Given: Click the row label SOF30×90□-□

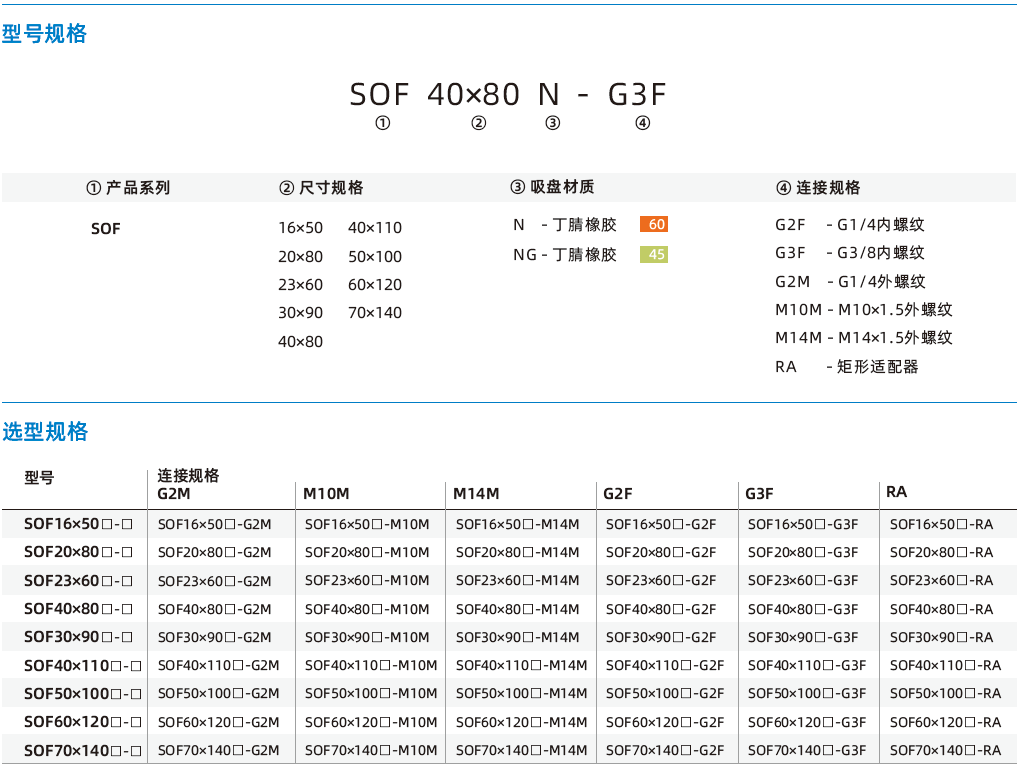Looking at the screenshot, I should click(x=79, y=637).
